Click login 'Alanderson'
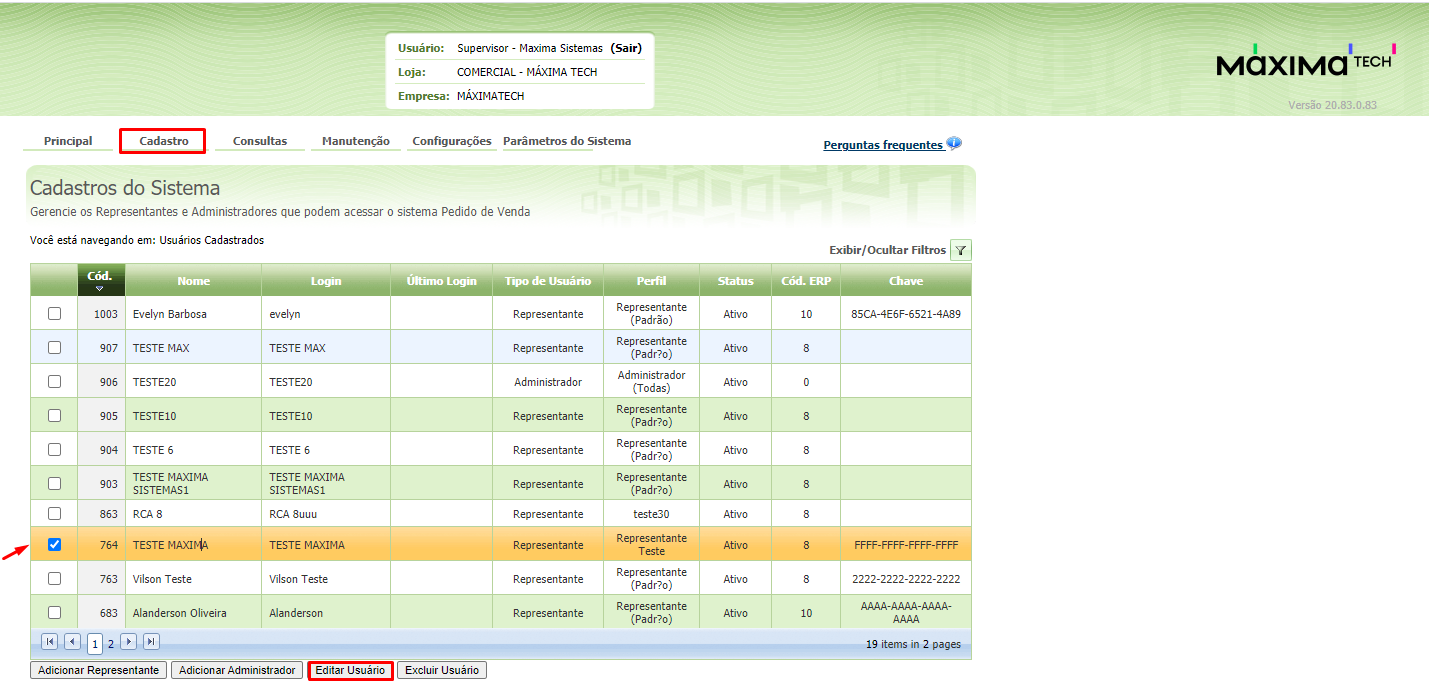Viewport: 1429px width, 693px height. [296, 613]
